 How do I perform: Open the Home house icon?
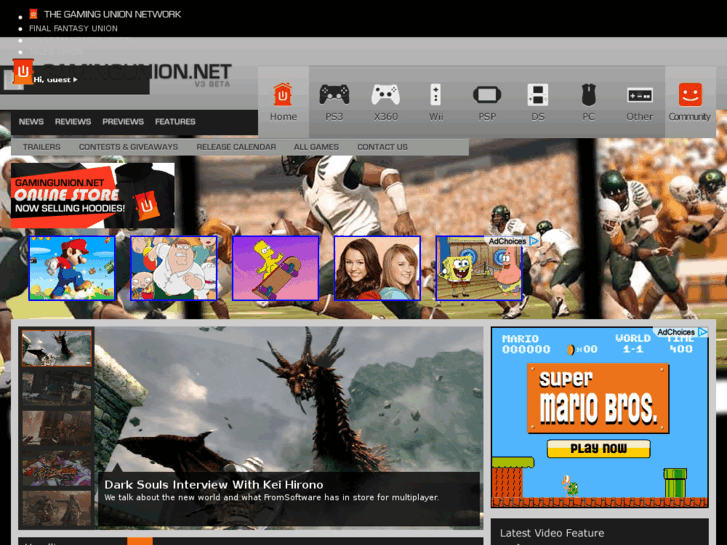coord(282,94)
